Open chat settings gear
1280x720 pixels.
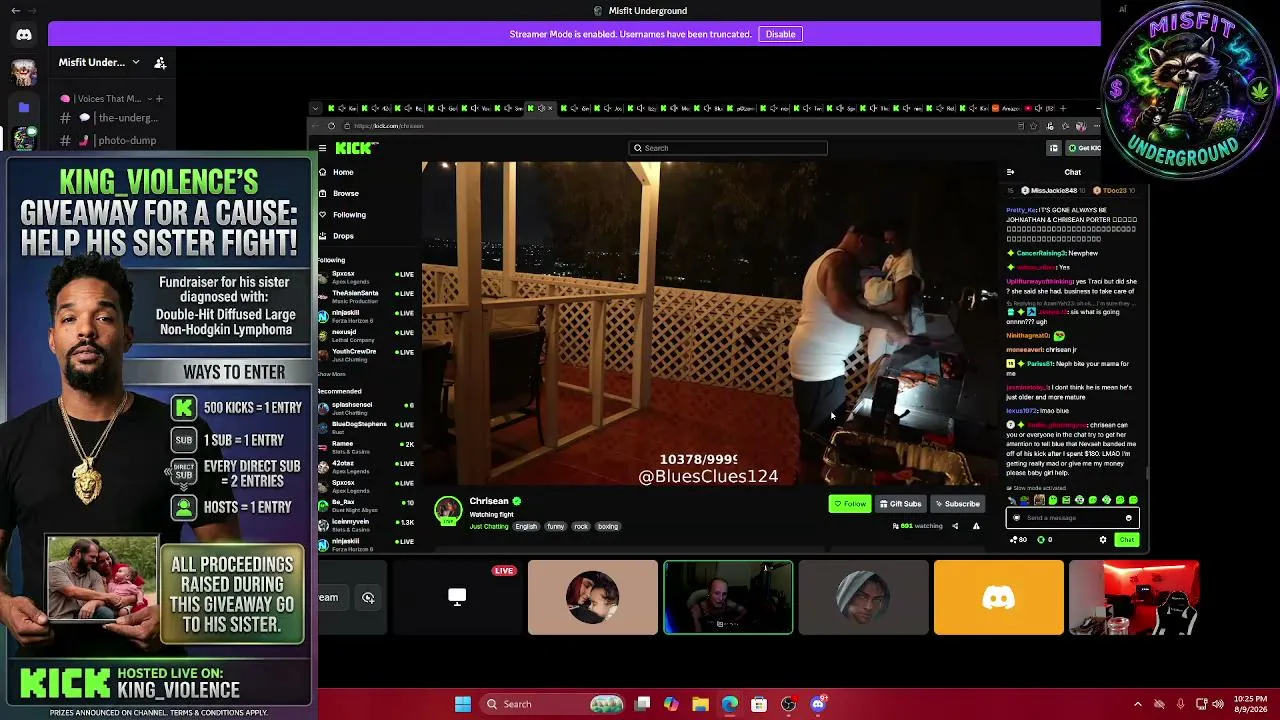pos(1103,540)
